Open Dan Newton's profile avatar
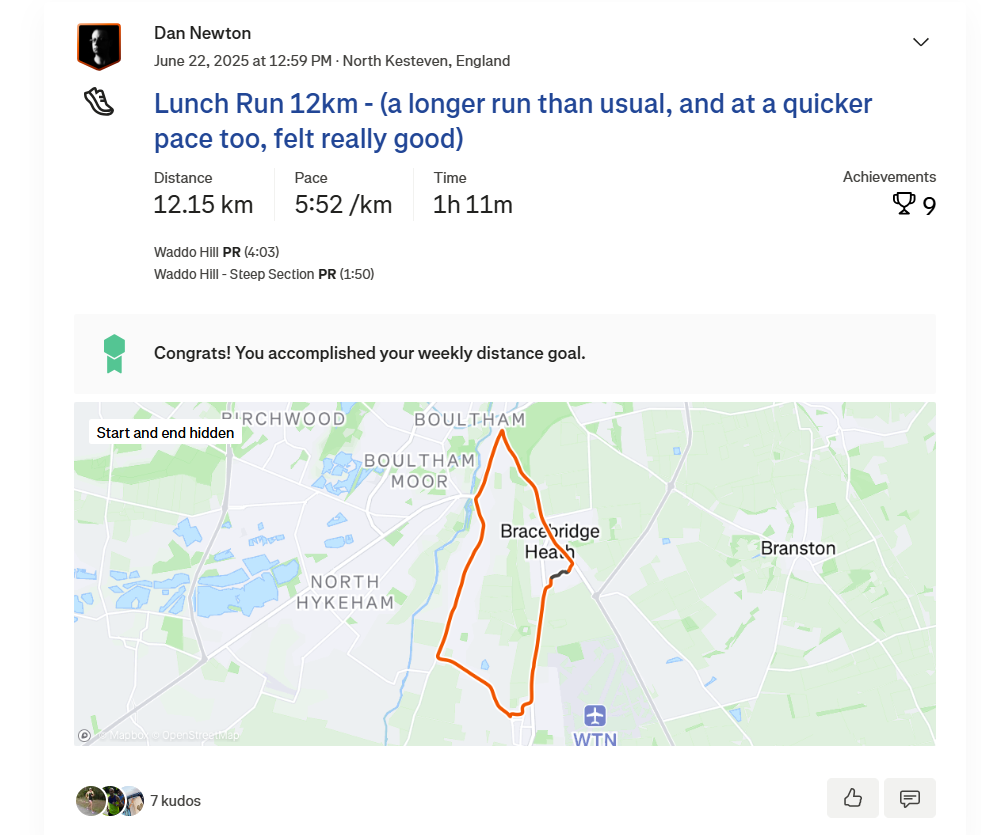Viewport: 981px width, 835px height. click(x=99, y=46)
